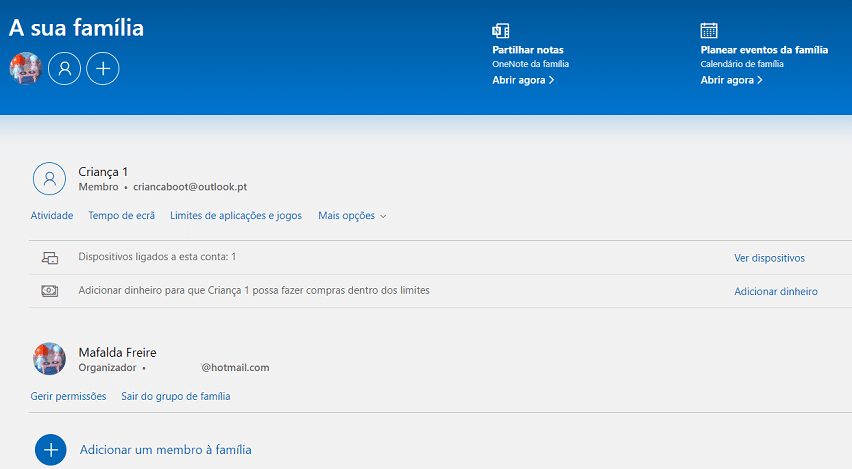Click Ver dispositivos link
Image resolution: width=852 pixels, height=469 pixels.
point(769,258)
